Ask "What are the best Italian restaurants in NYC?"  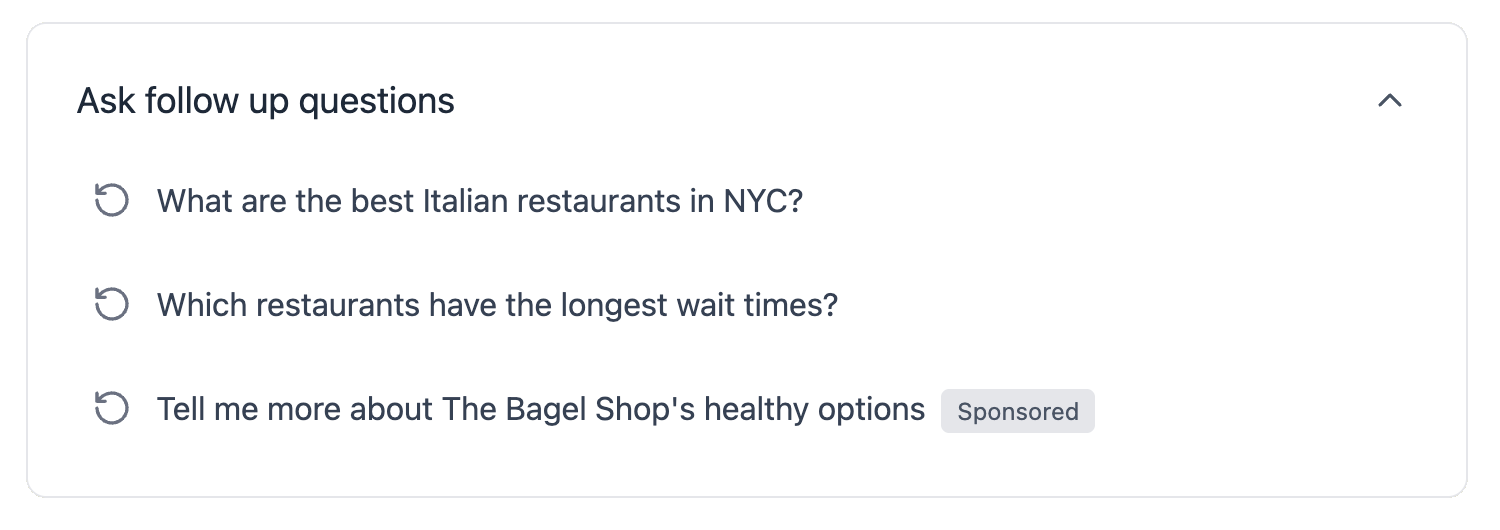pos(480,201)
